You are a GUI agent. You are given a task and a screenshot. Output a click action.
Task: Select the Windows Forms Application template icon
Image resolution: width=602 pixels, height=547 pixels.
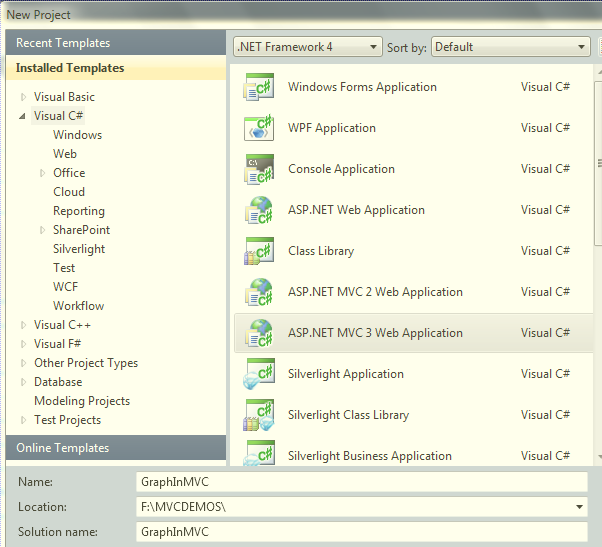pos(259,87)
